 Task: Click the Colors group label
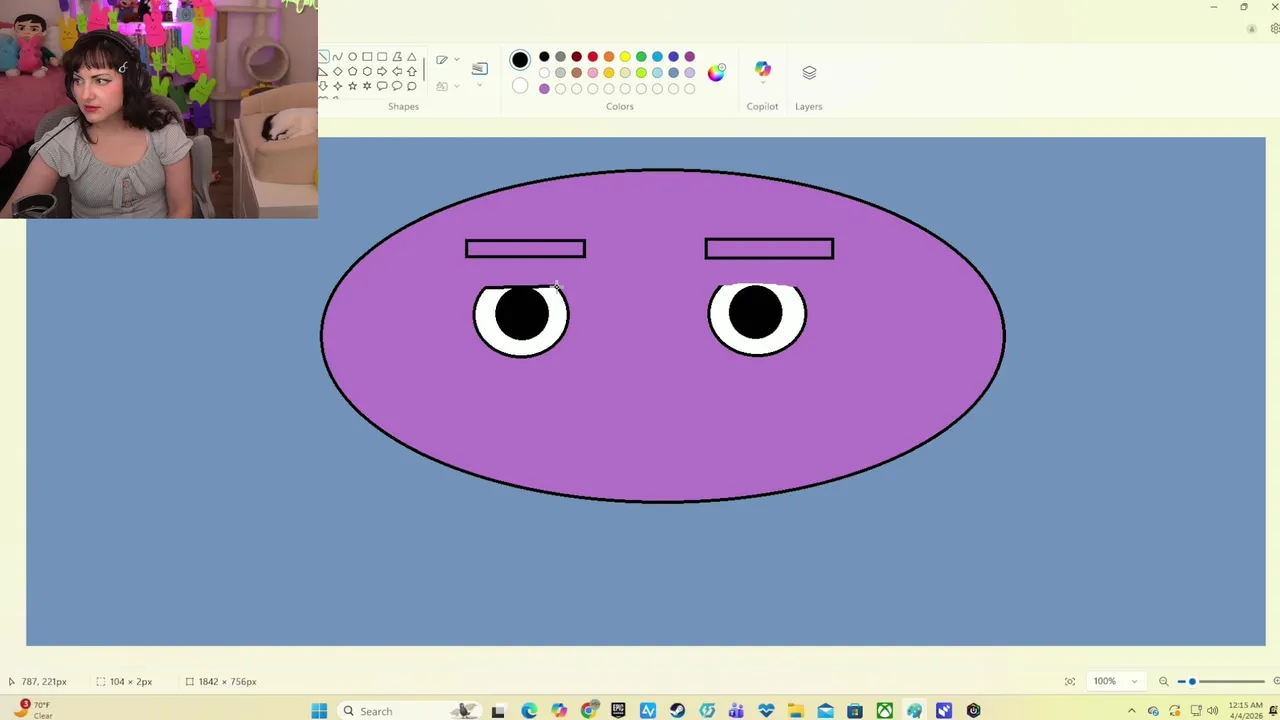point(619,106)
